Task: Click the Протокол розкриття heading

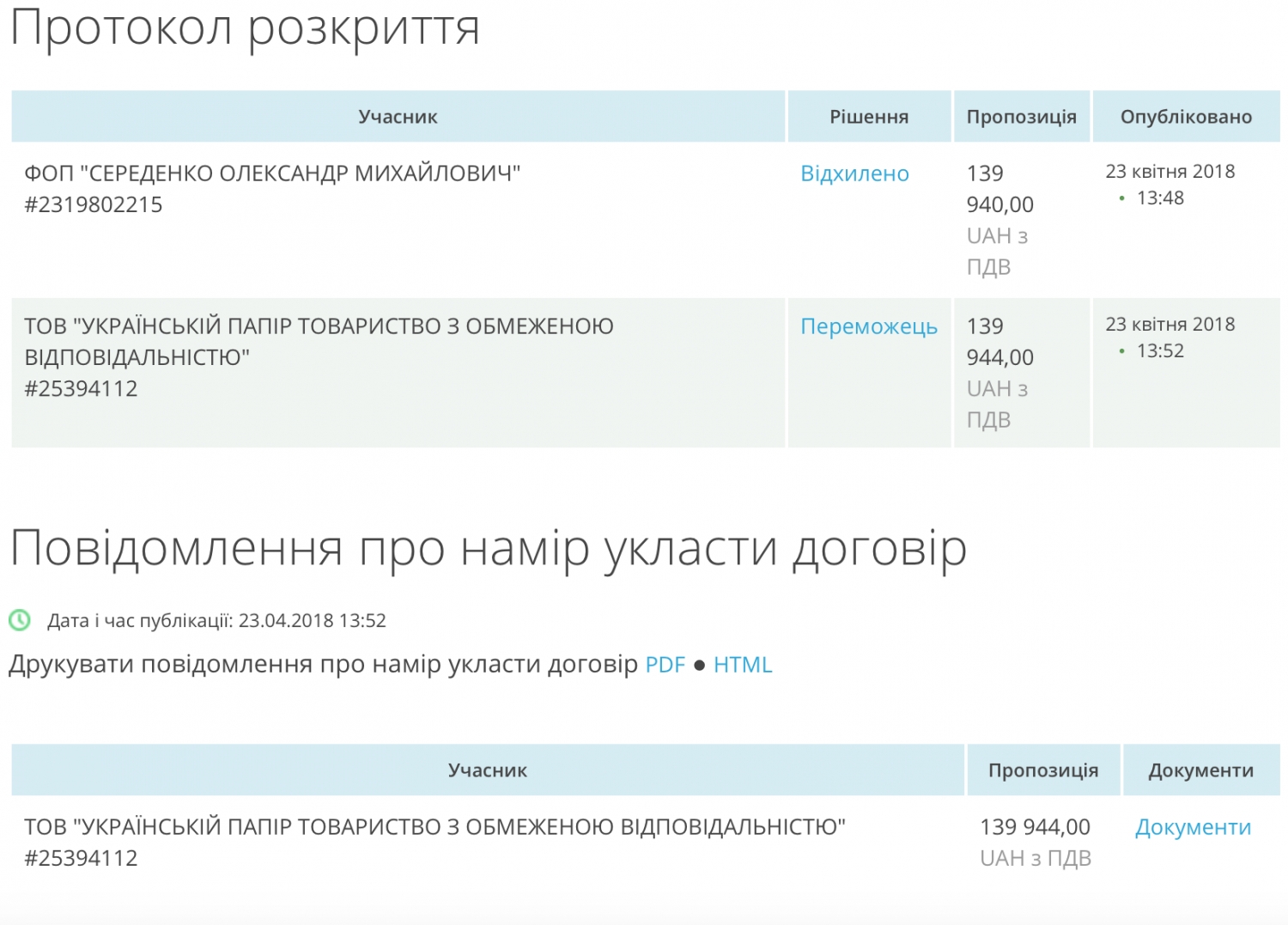Action: (x=245, y=27)
